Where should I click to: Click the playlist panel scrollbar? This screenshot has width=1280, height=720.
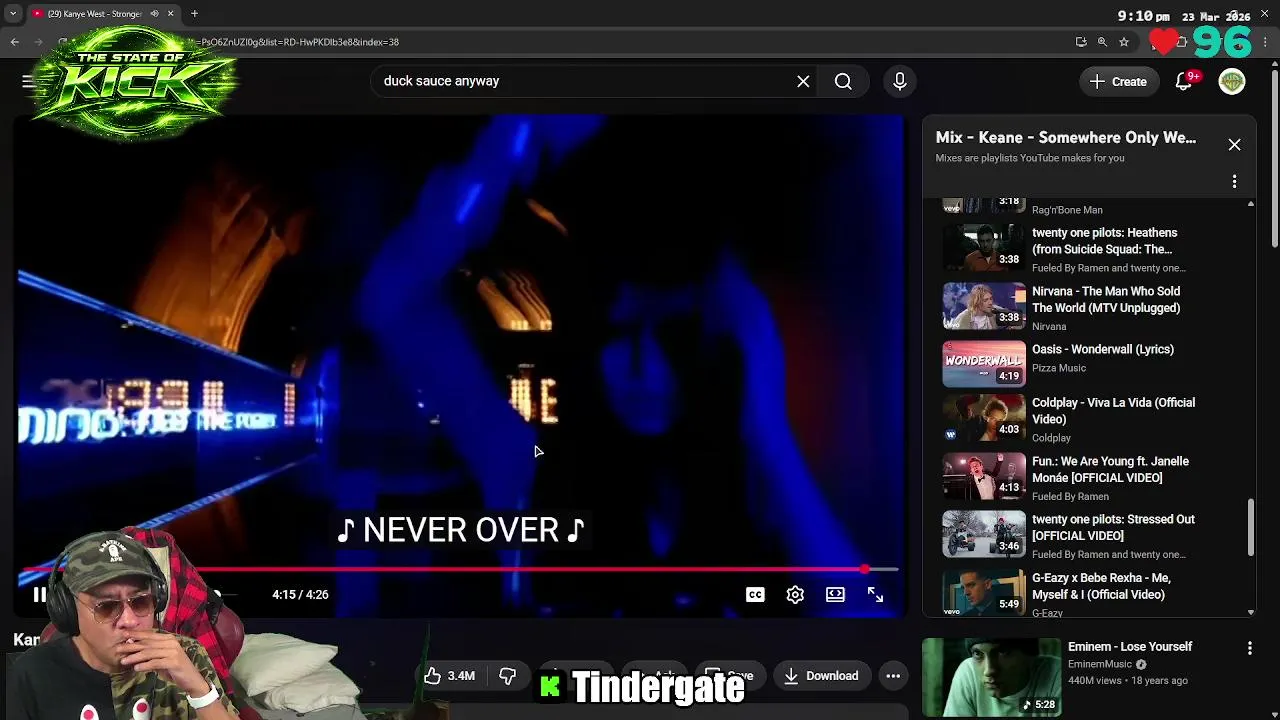coord(1250,528)
